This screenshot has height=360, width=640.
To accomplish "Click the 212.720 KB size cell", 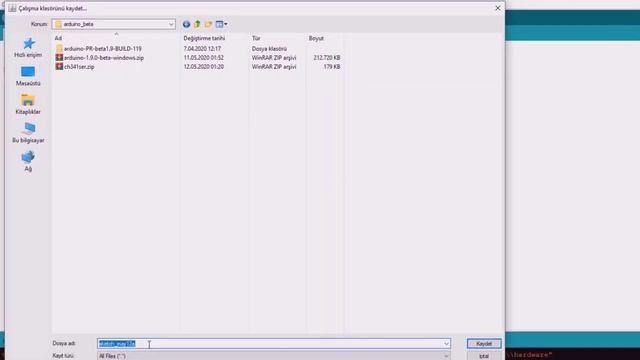I will tap(327, 58).
